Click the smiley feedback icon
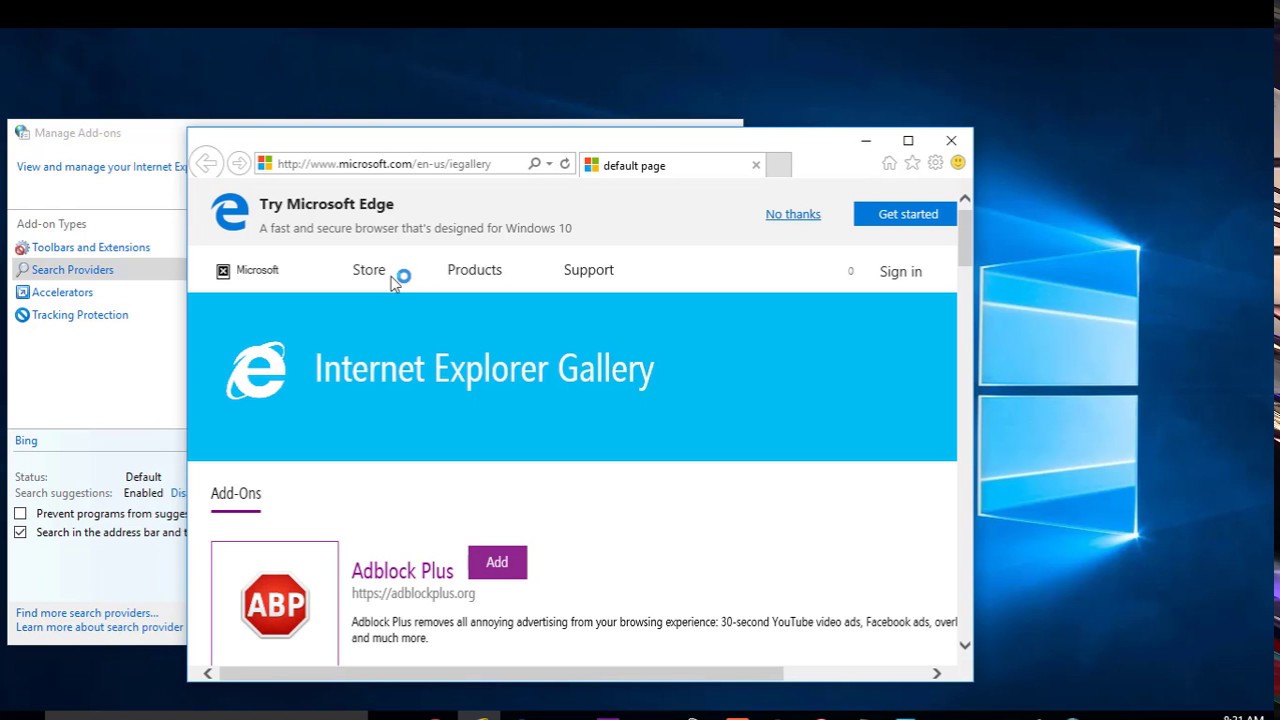 [x=958, y=163]
